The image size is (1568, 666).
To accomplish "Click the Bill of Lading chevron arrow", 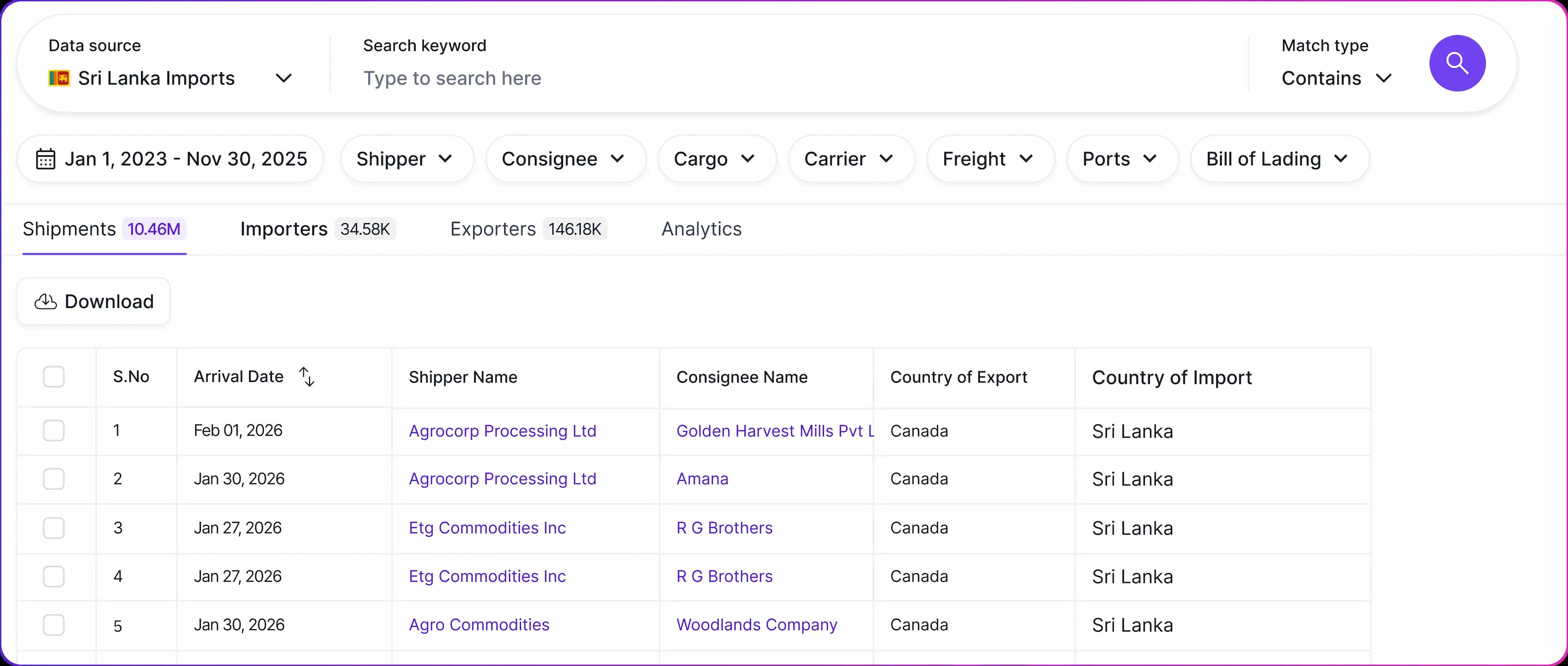I will click(x=1340, y=159).
